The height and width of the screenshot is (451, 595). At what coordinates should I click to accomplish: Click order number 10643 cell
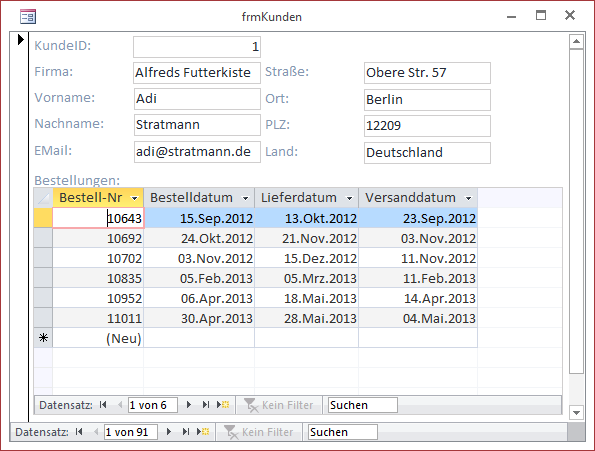[x=98, y=218]
